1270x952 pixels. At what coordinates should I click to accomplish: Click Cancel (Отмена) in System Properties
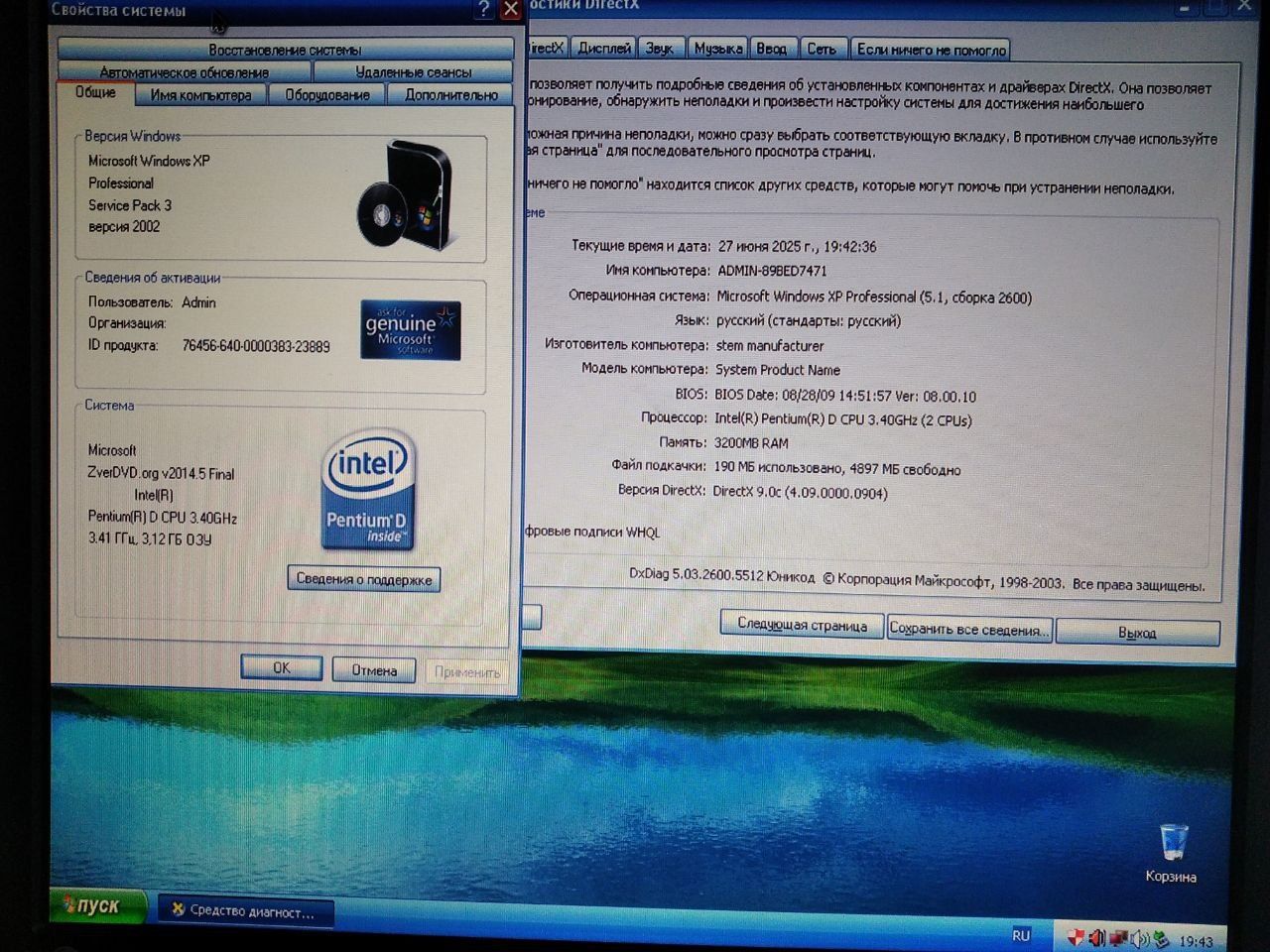pyautogui.click(x=374, y=670)
